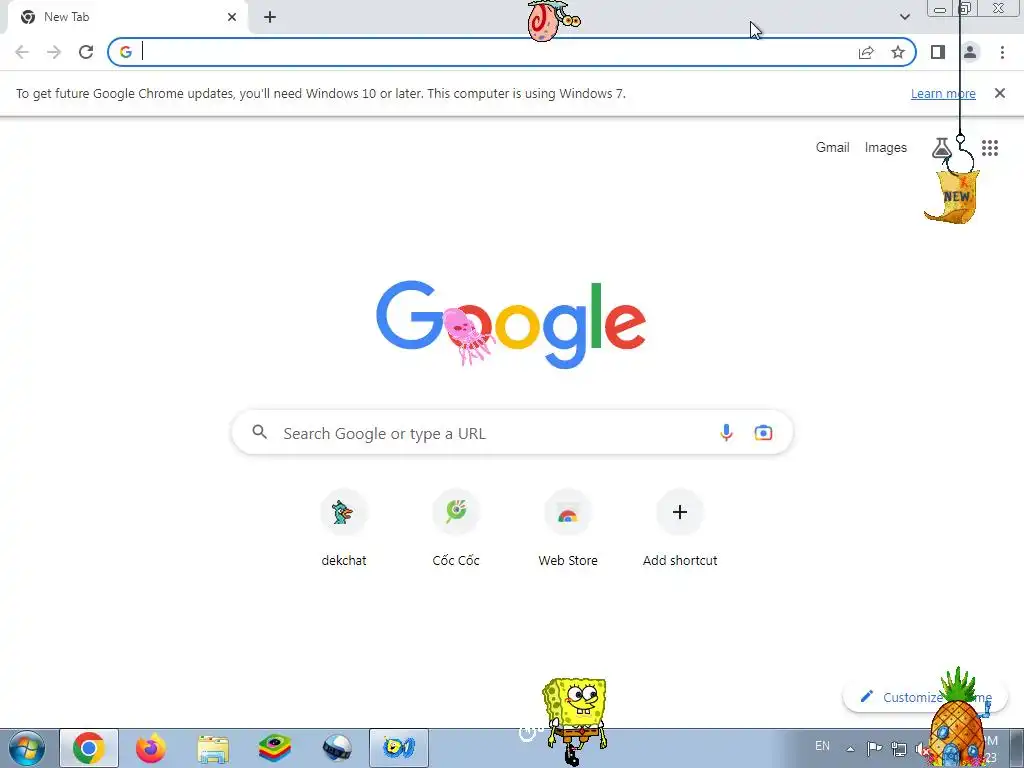Image resolution: width=1024 pixels, height=768 pixels.
Task: Open the Gmail link
Action: (x=832, y=148)
